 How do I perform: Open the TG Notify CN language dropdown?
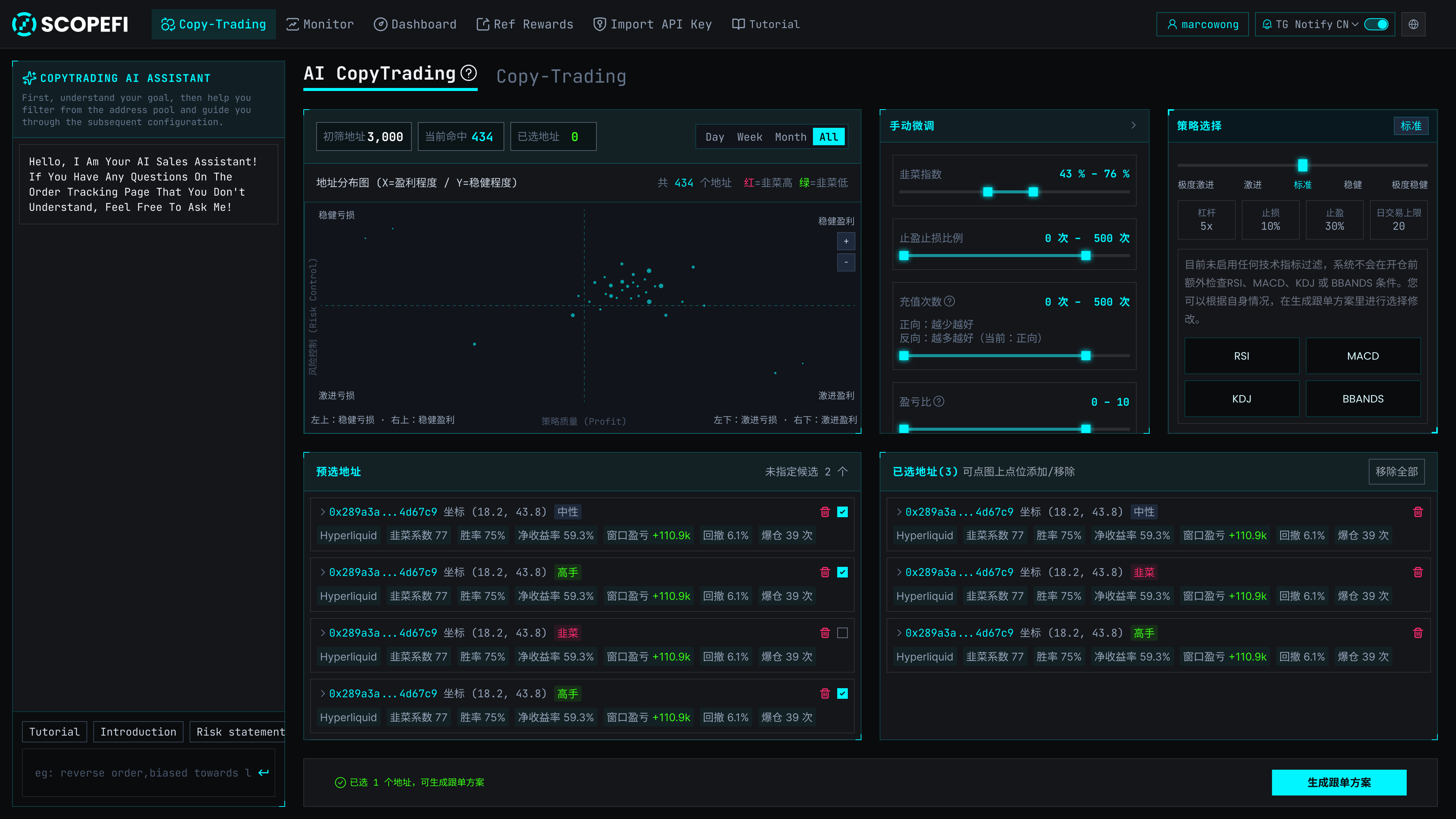(1348, 24)
